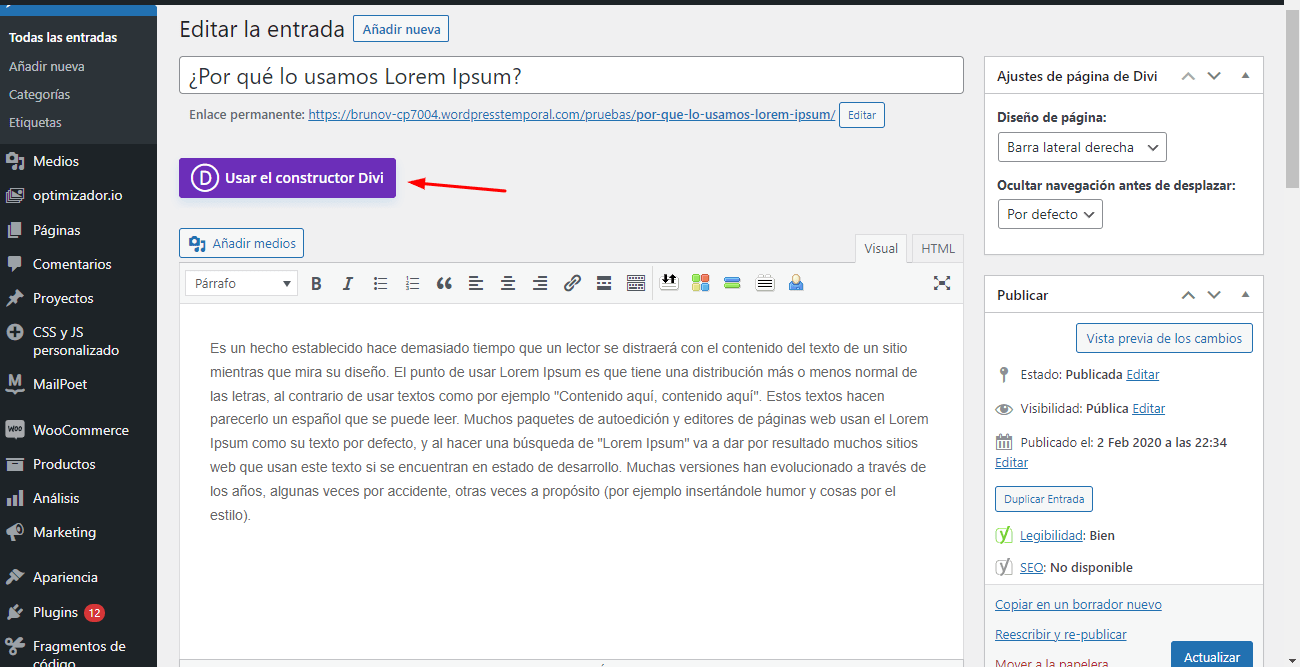Open CSS y JS personalizado menu

78,341
